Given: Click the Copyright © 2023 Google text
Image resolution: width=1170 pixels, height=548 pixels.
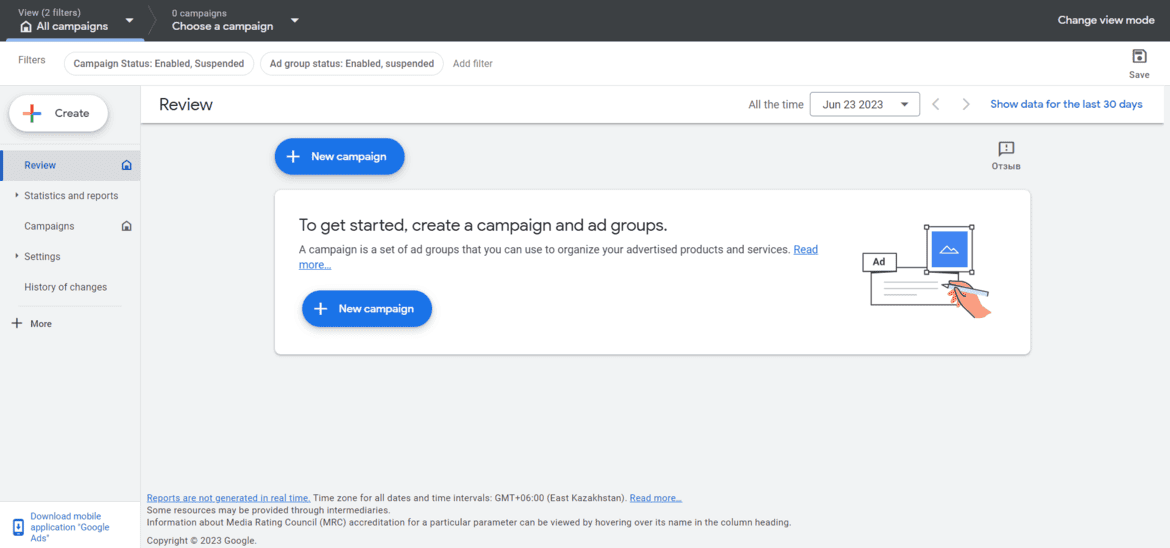Looking at the screenshot, I should (x=201, y=541).
